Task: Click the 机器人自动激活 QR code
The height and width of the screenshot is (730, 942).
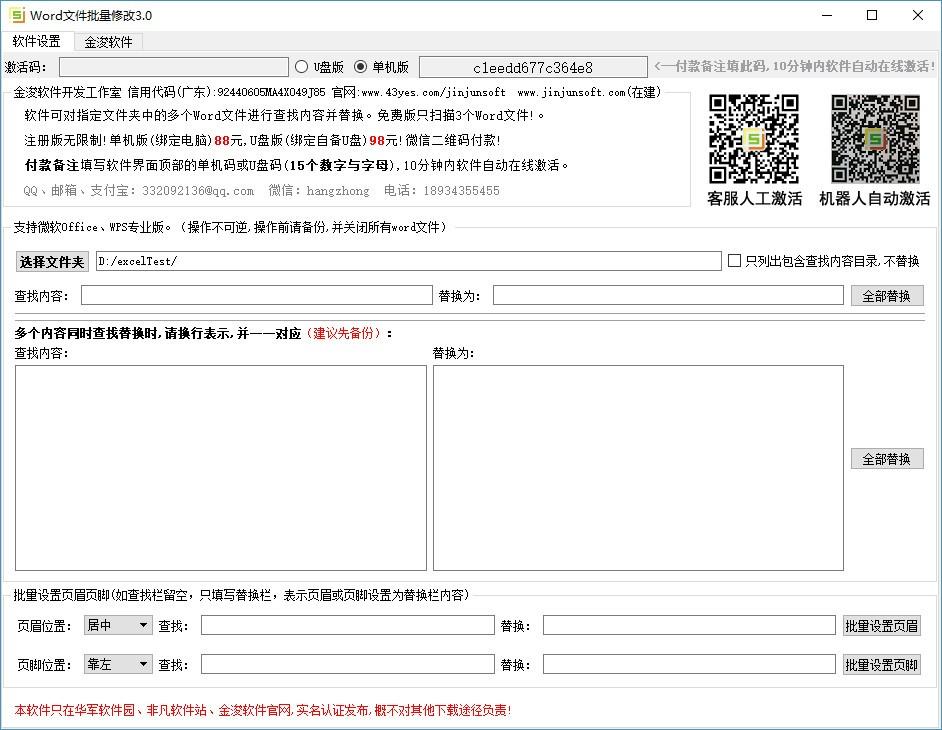Action: (875, 139)
